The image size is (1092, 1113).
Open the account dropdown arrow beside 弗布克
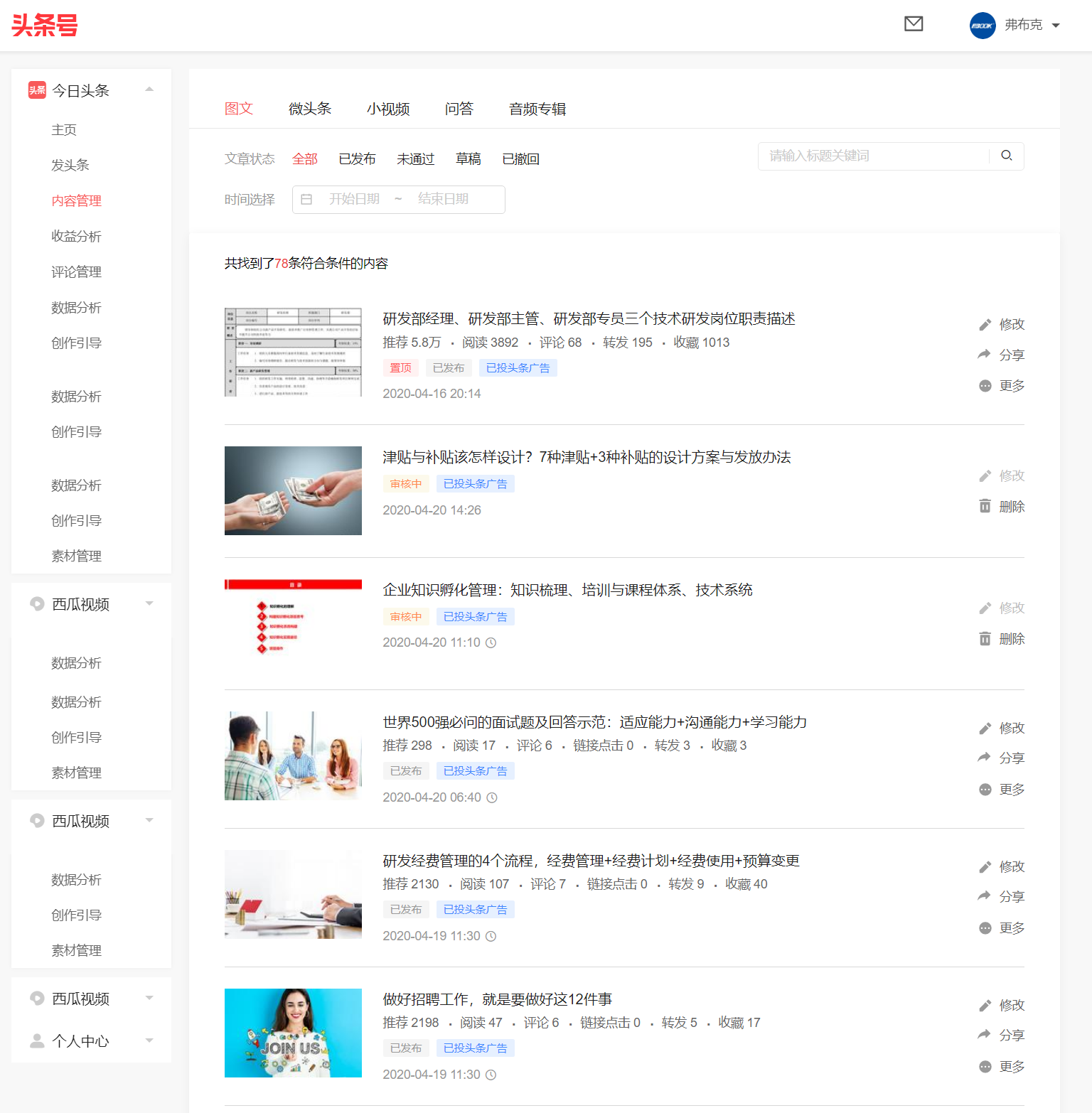(x=1056, y=26)
